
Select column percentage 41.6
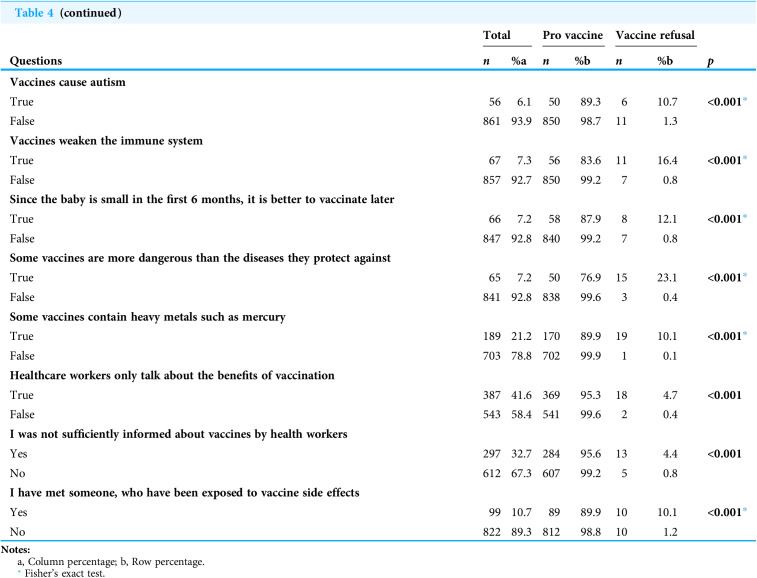[521, 395]
